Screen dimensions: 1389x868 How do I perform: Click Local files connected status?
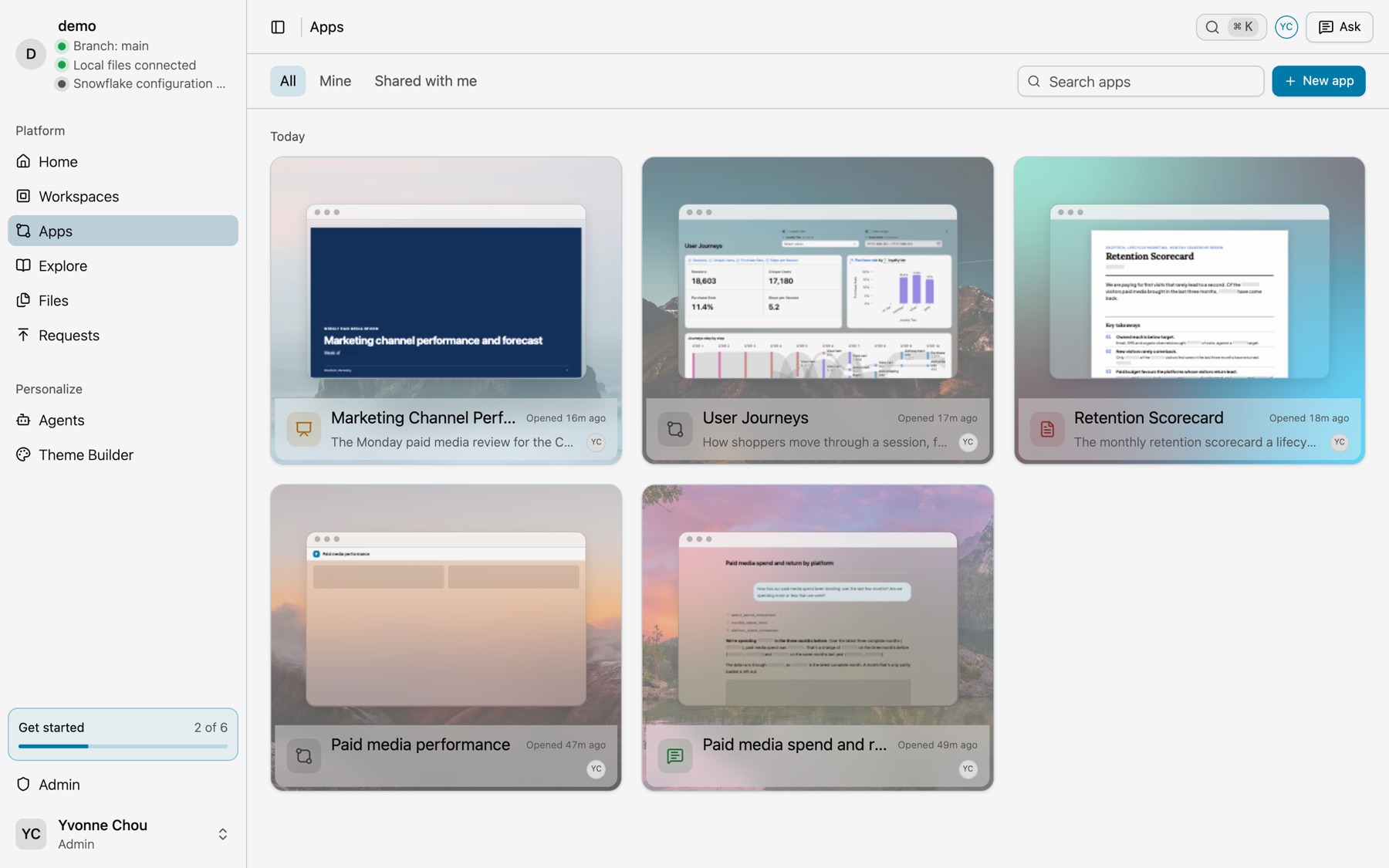134,65
